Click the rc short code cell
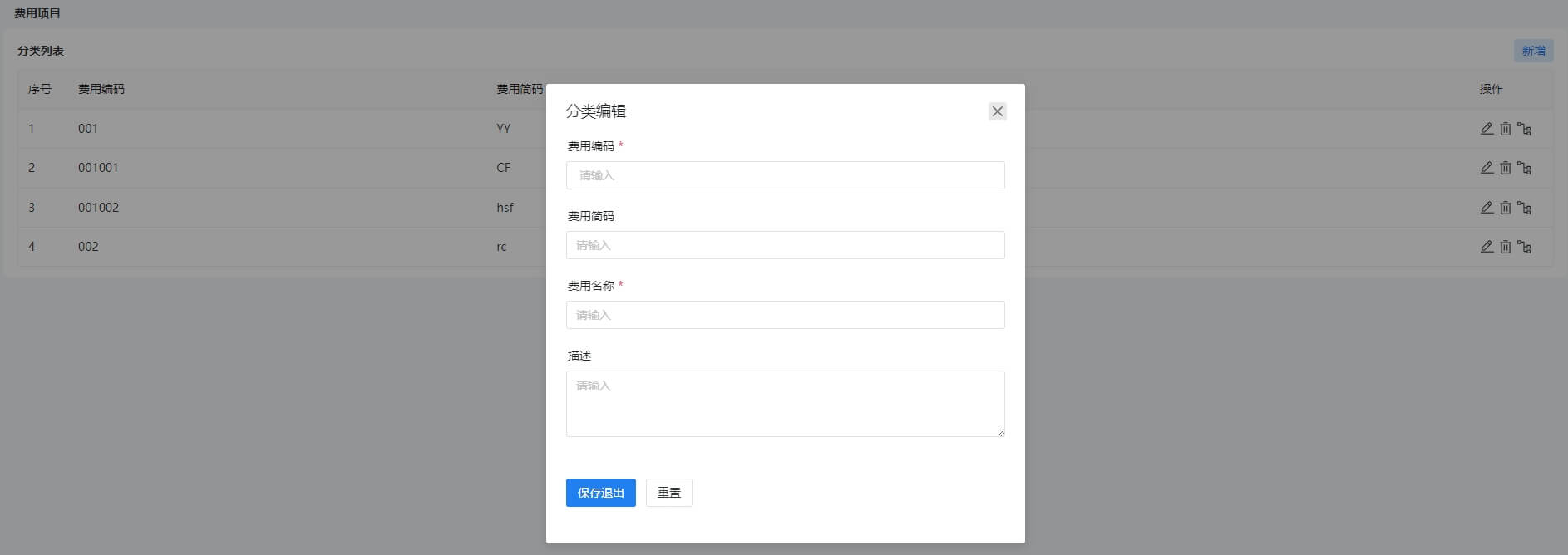This screenshot has height=555, width=1568. point(501,247)
